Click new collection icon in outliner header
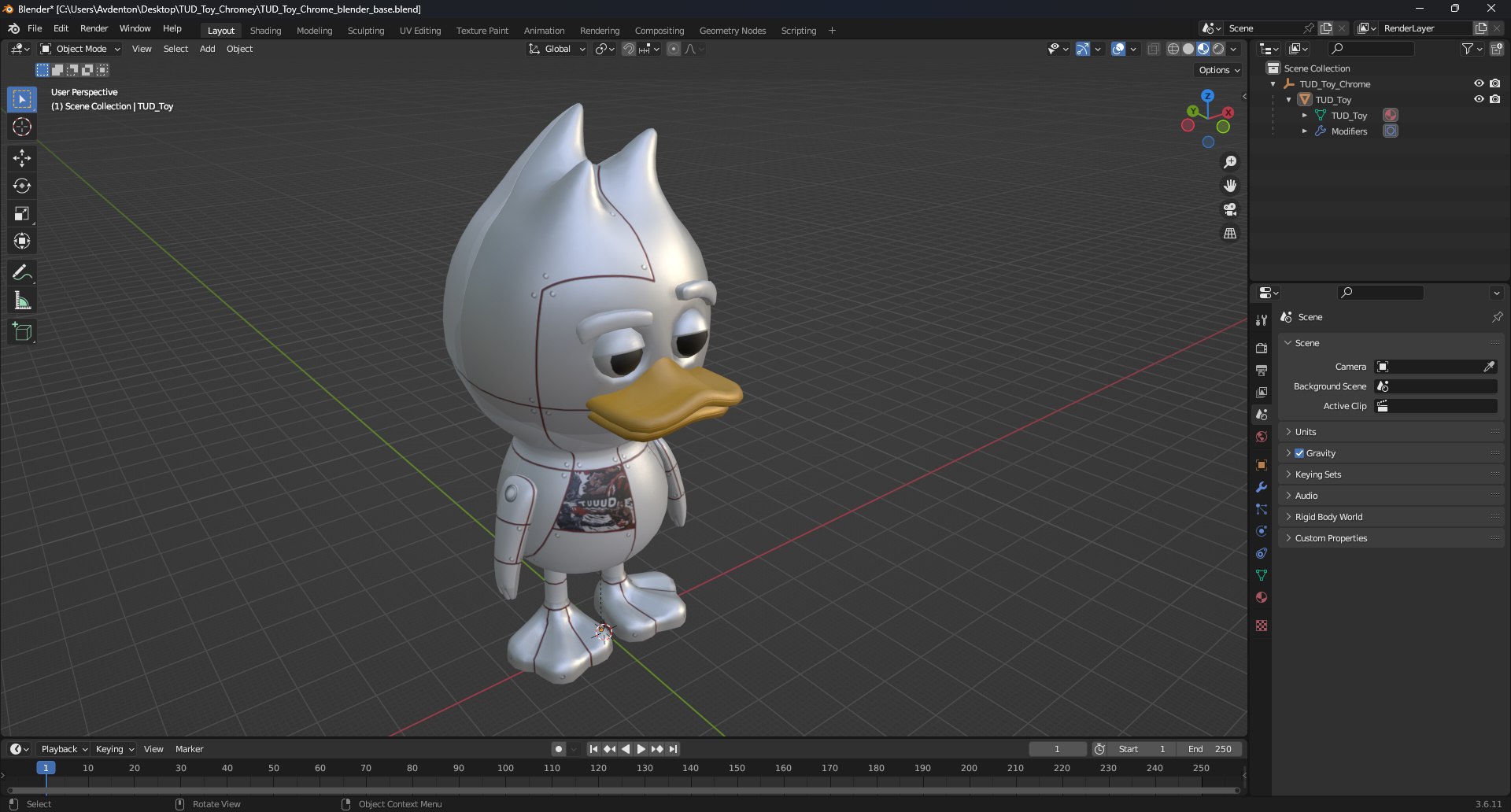 [1497, 49]
